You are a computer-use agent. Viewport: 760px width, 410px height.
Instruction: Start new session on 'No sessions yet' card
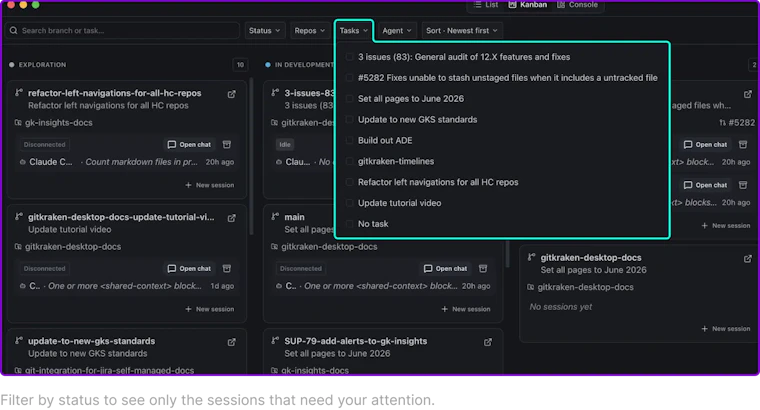click(x=726, y=329)
